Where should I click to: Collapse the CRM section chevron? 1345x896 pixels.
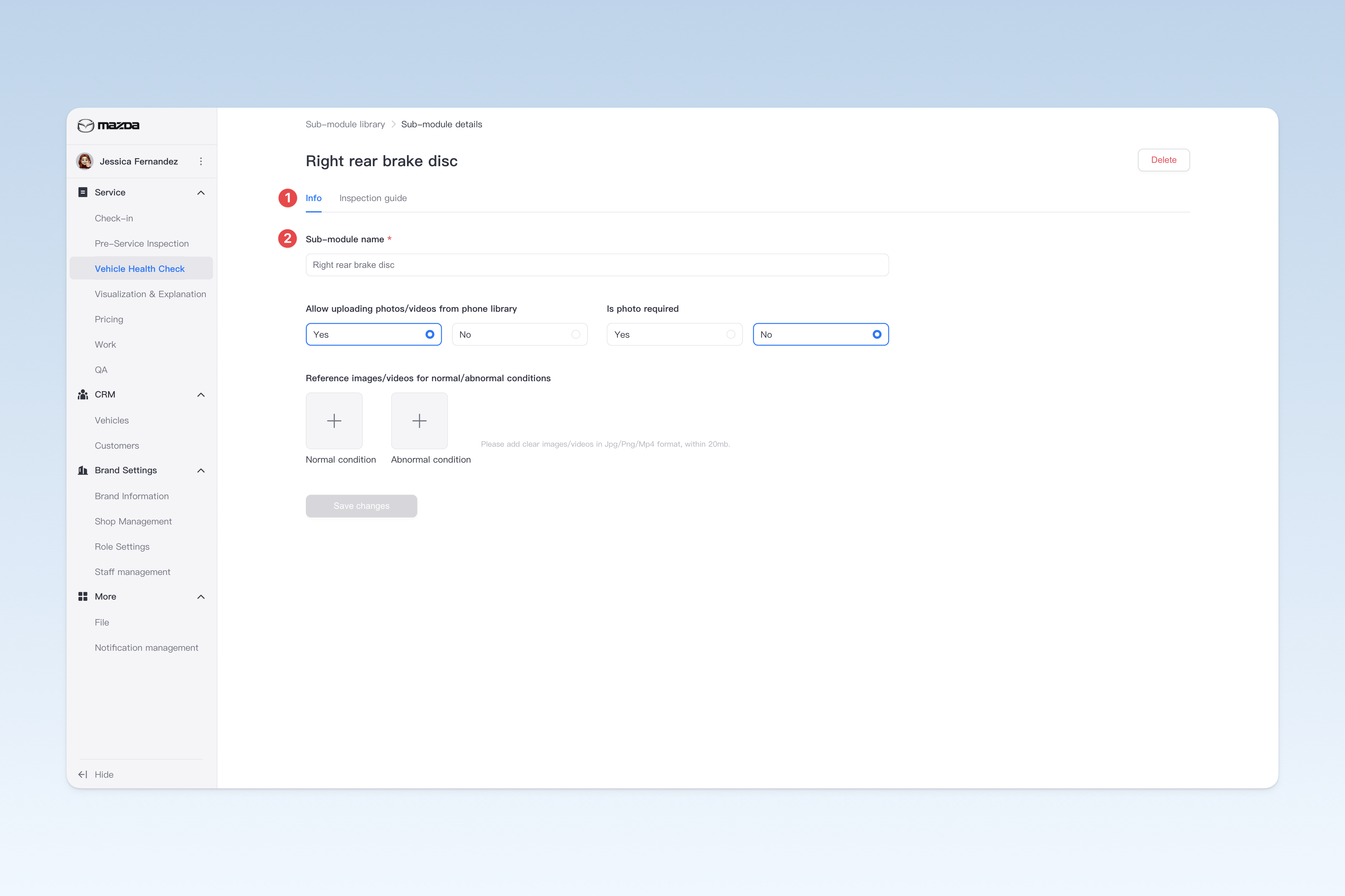click(201, 395)
